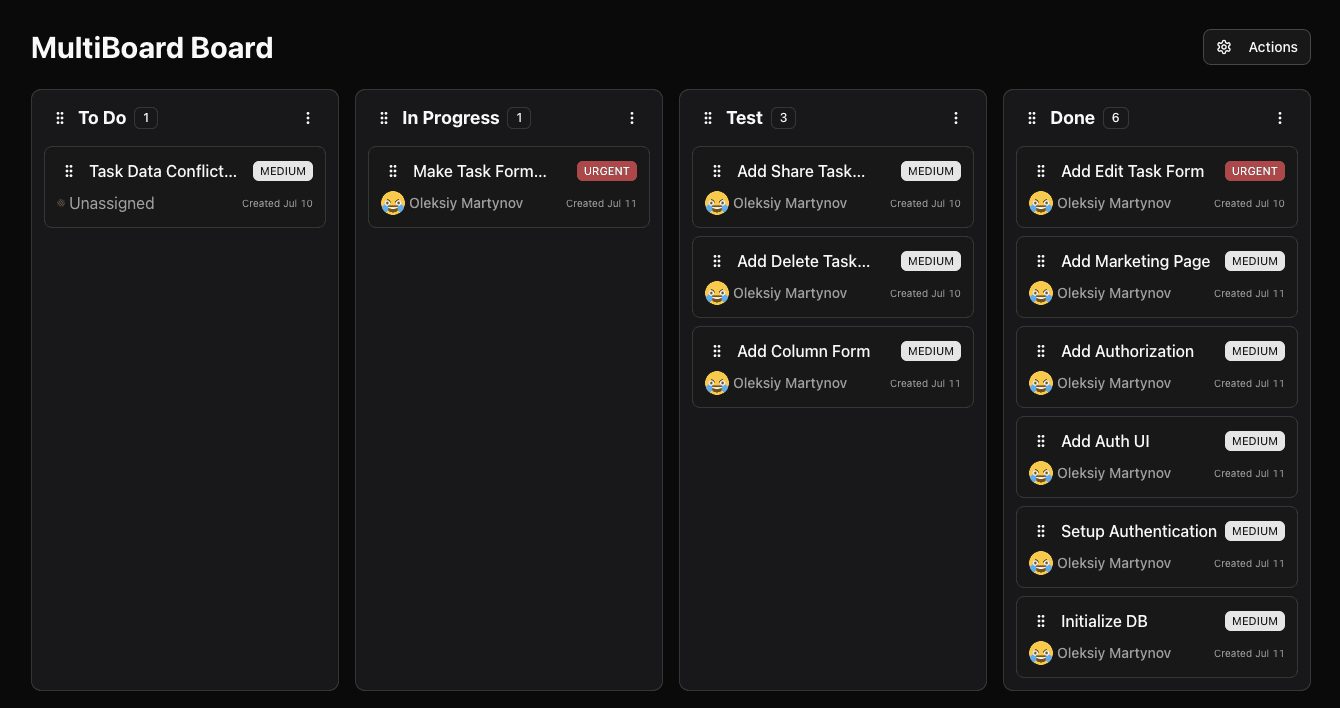Click the URGENT priority badge on Add Edit Task Form
Viewport: 1340px width, 708px height.
point(1255,171)
